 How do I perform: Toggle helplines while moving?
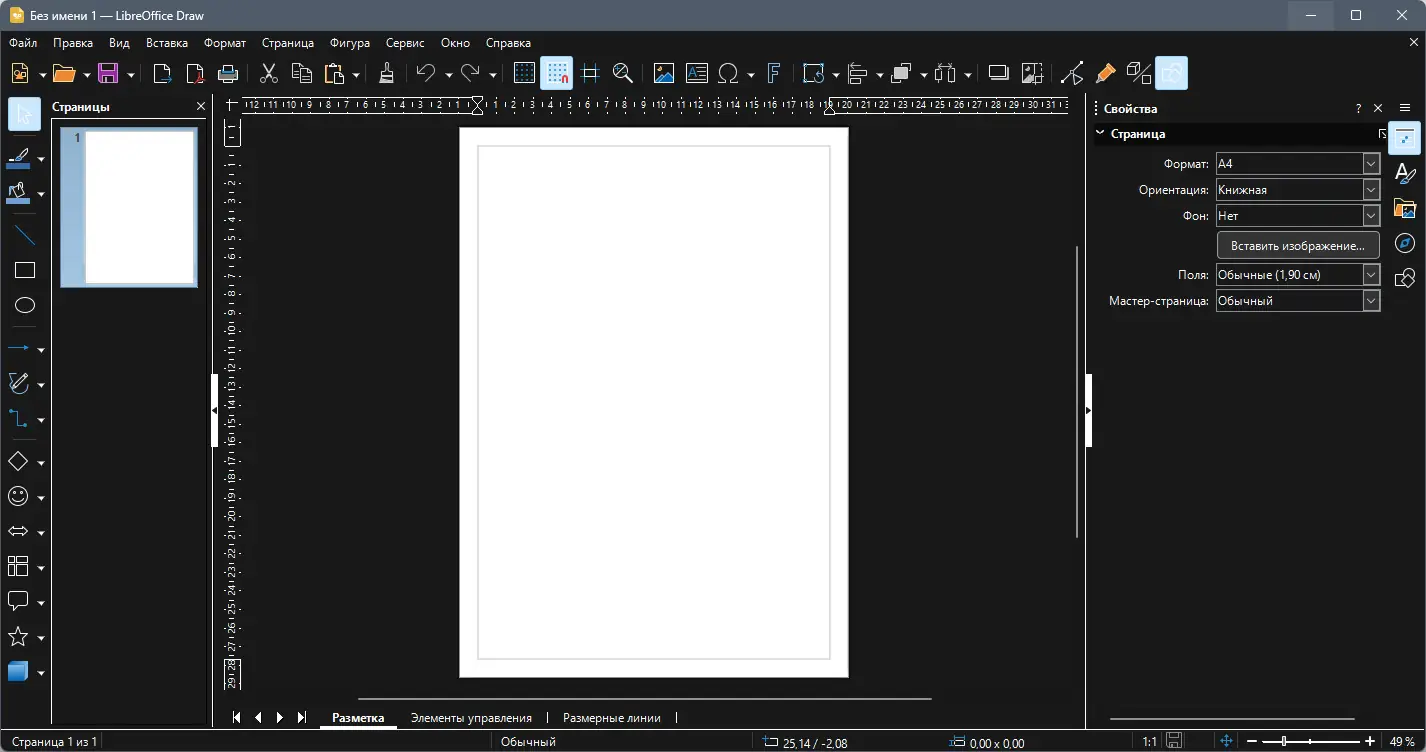590,73
